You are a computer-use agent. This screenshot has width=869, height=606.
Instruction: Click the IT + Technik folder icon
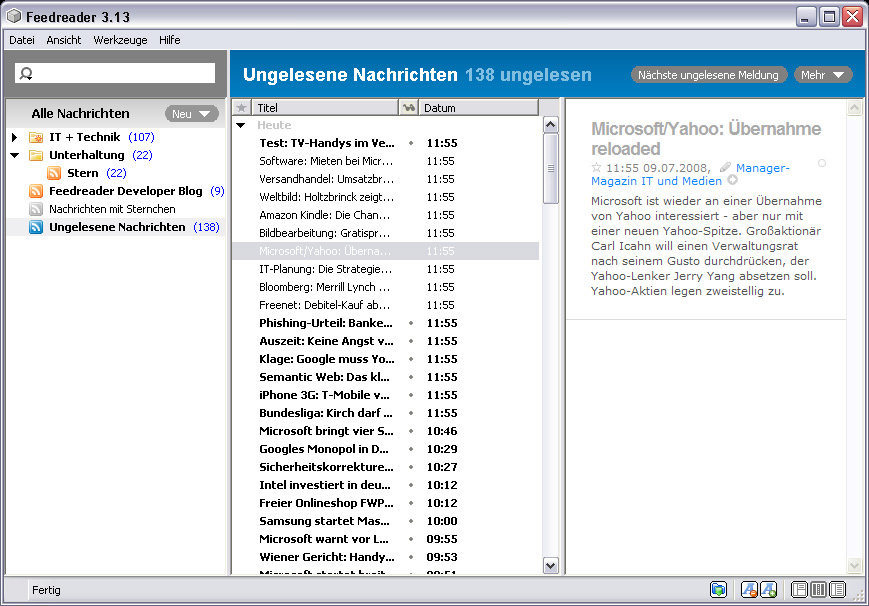coord(36,137)
